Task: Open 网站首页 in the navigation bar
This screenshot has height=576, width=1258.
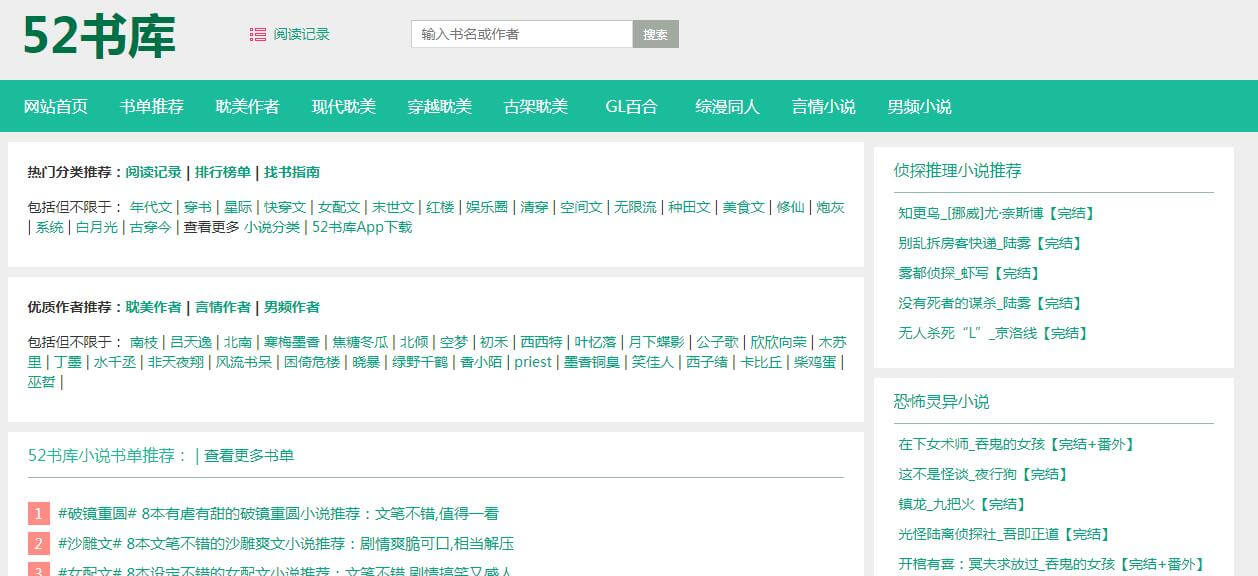Action: point(56,106)
